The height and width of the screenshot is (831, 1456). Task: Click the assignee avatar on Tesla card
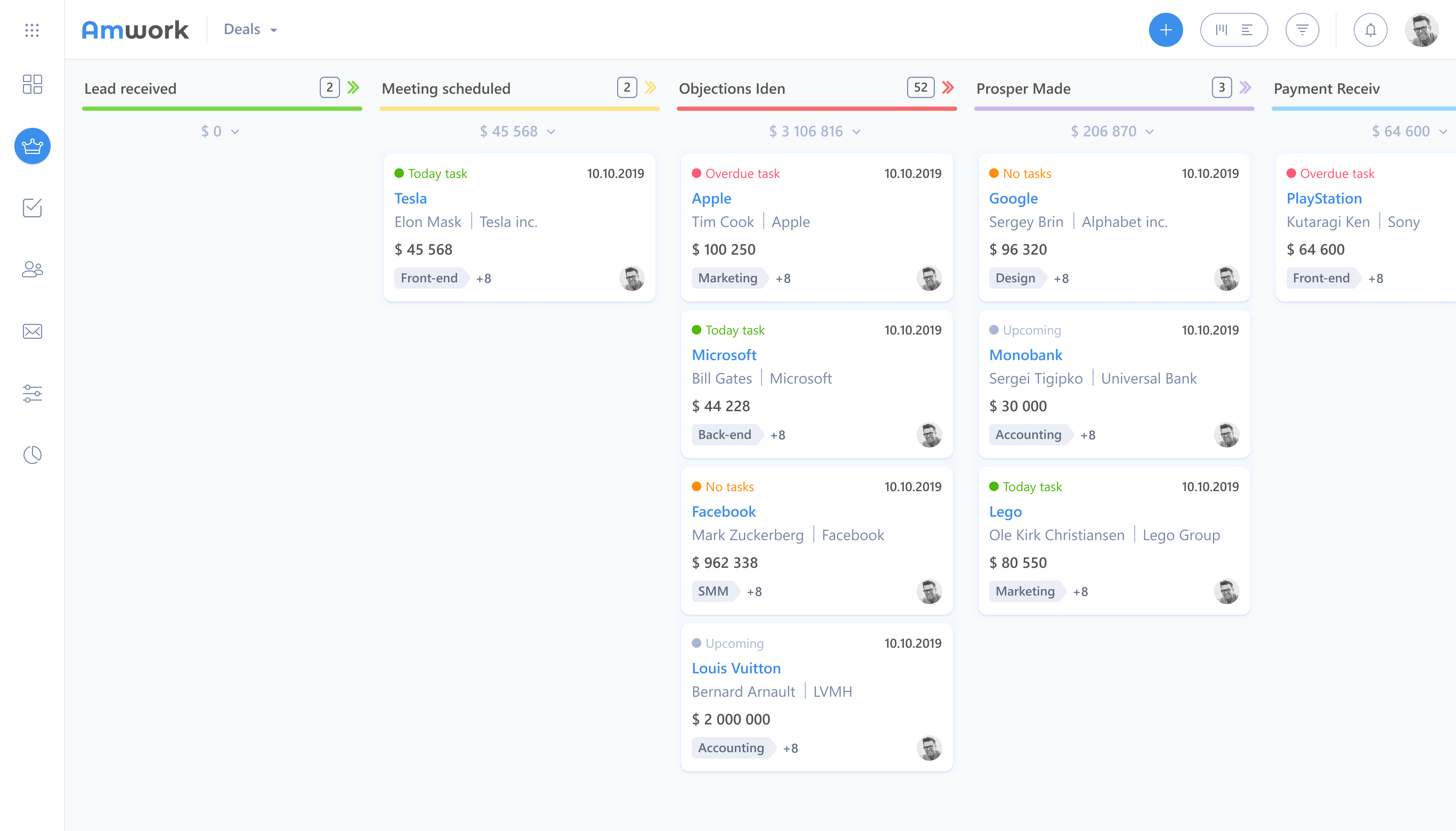pos(632,278)
